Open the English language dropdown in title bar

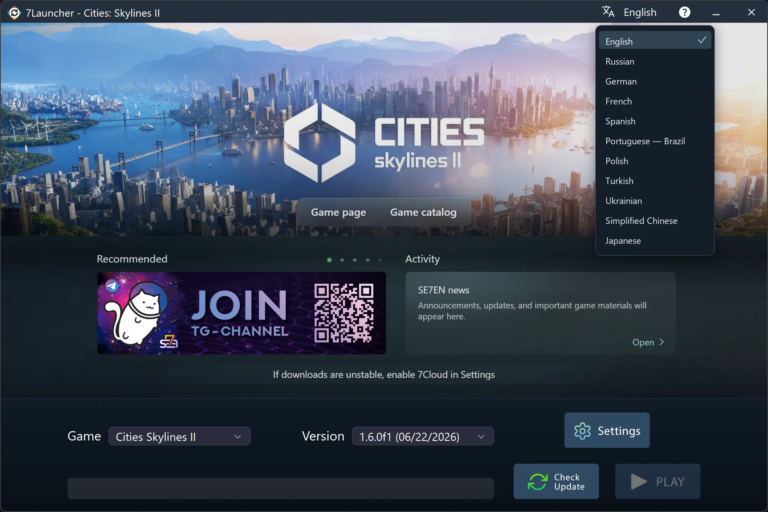click(x=640, y=12)
